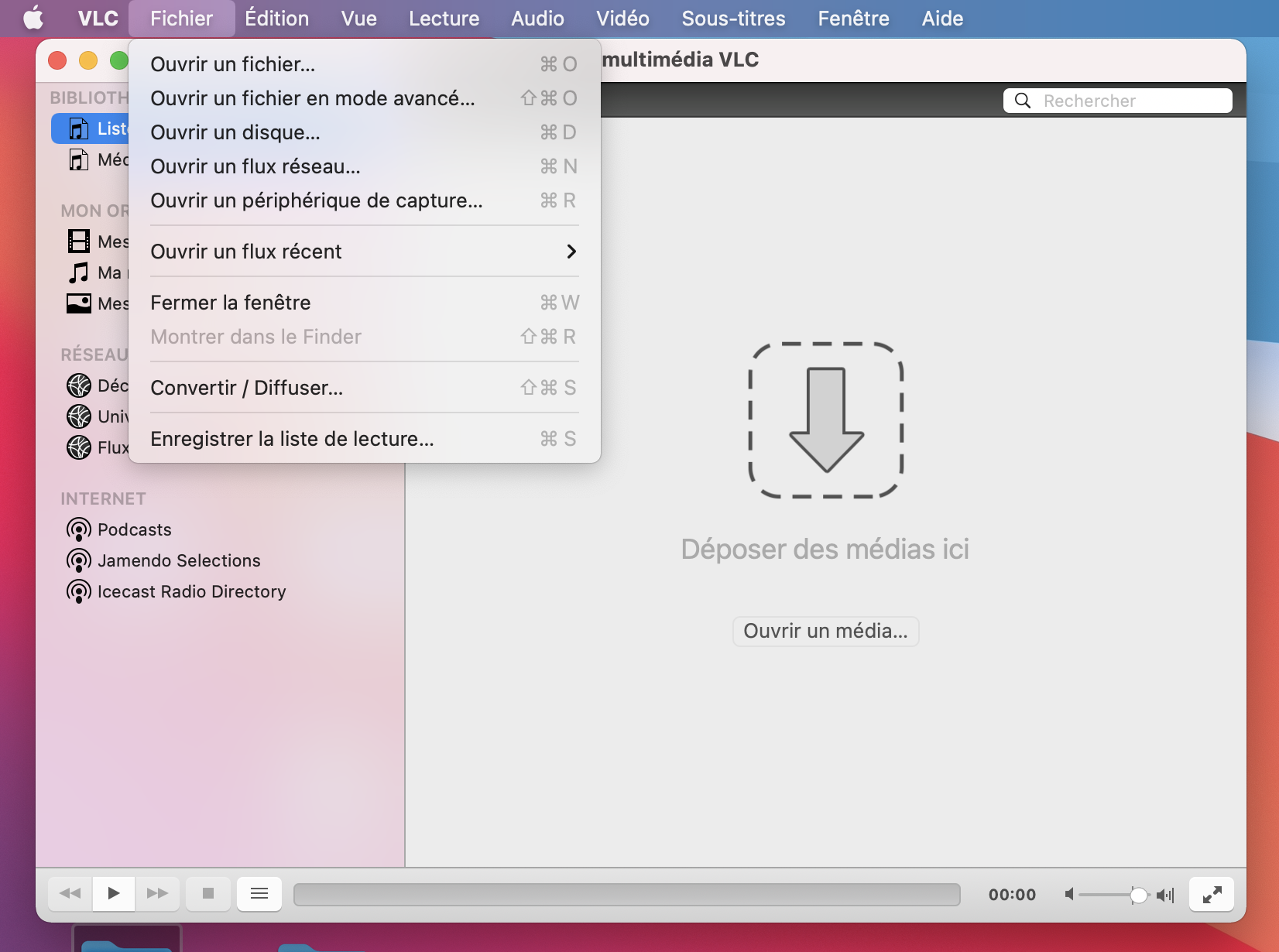Click the stop button

(207, 894)
